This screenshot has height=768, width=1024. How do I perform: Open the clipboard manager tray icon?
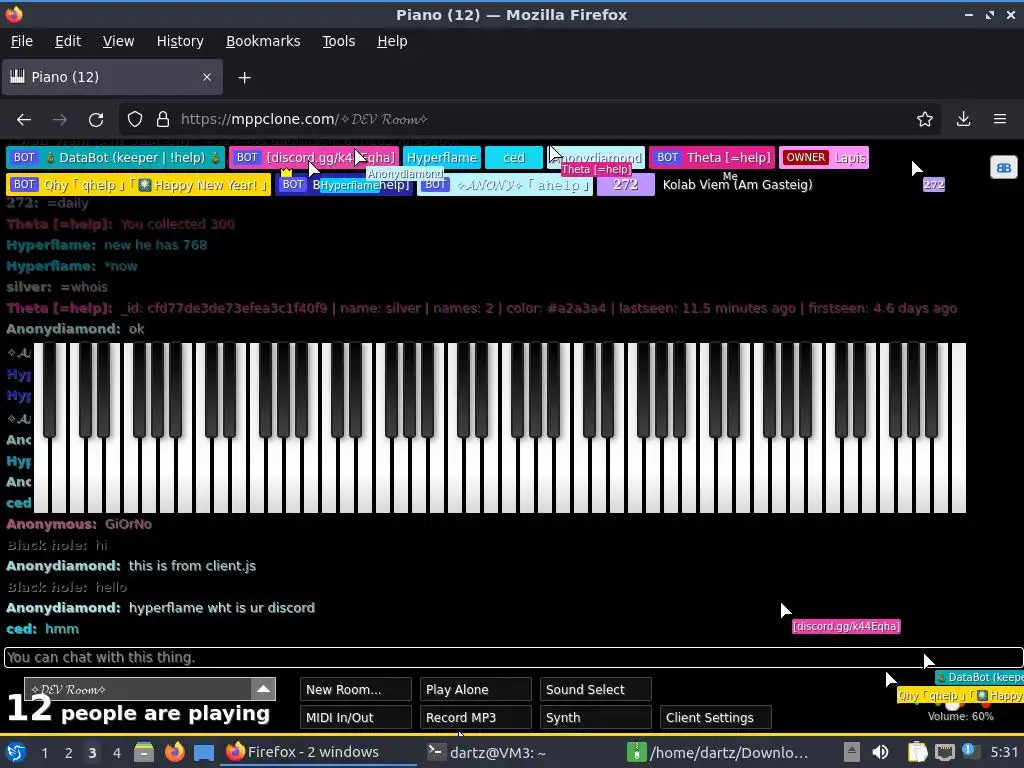coord(918,752)
